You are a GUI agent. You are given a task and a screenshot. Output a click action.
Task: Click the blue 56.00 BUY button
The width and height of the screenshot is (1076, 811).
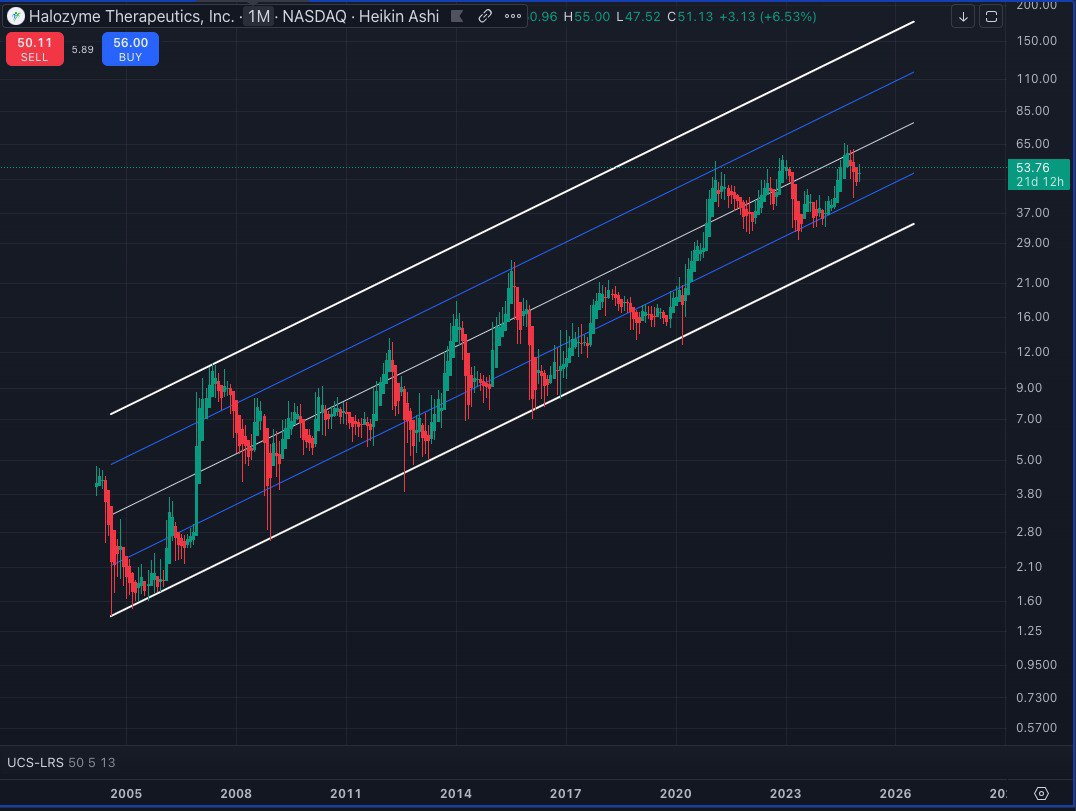point(130,48)
